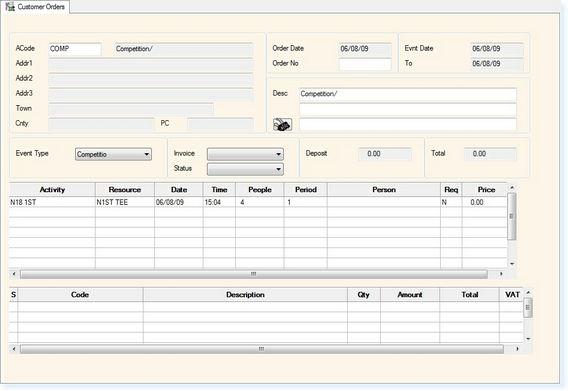This screenshot has width=568, height=391.
Task: Click the People cell showing 4
Action: [x=260, y=202]
